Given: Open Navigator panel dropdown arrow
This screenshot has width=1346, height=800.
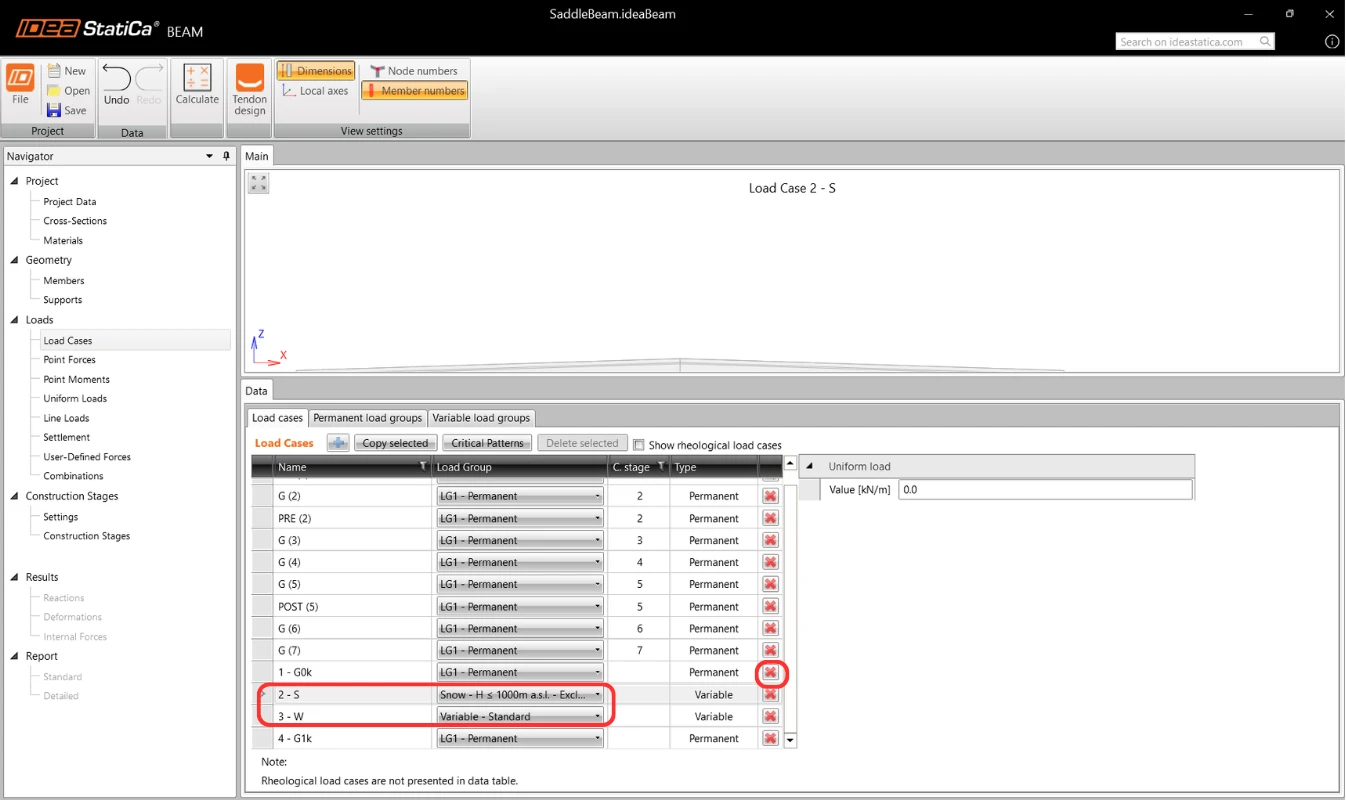Looking at the screenshot, I should [210, 156].
